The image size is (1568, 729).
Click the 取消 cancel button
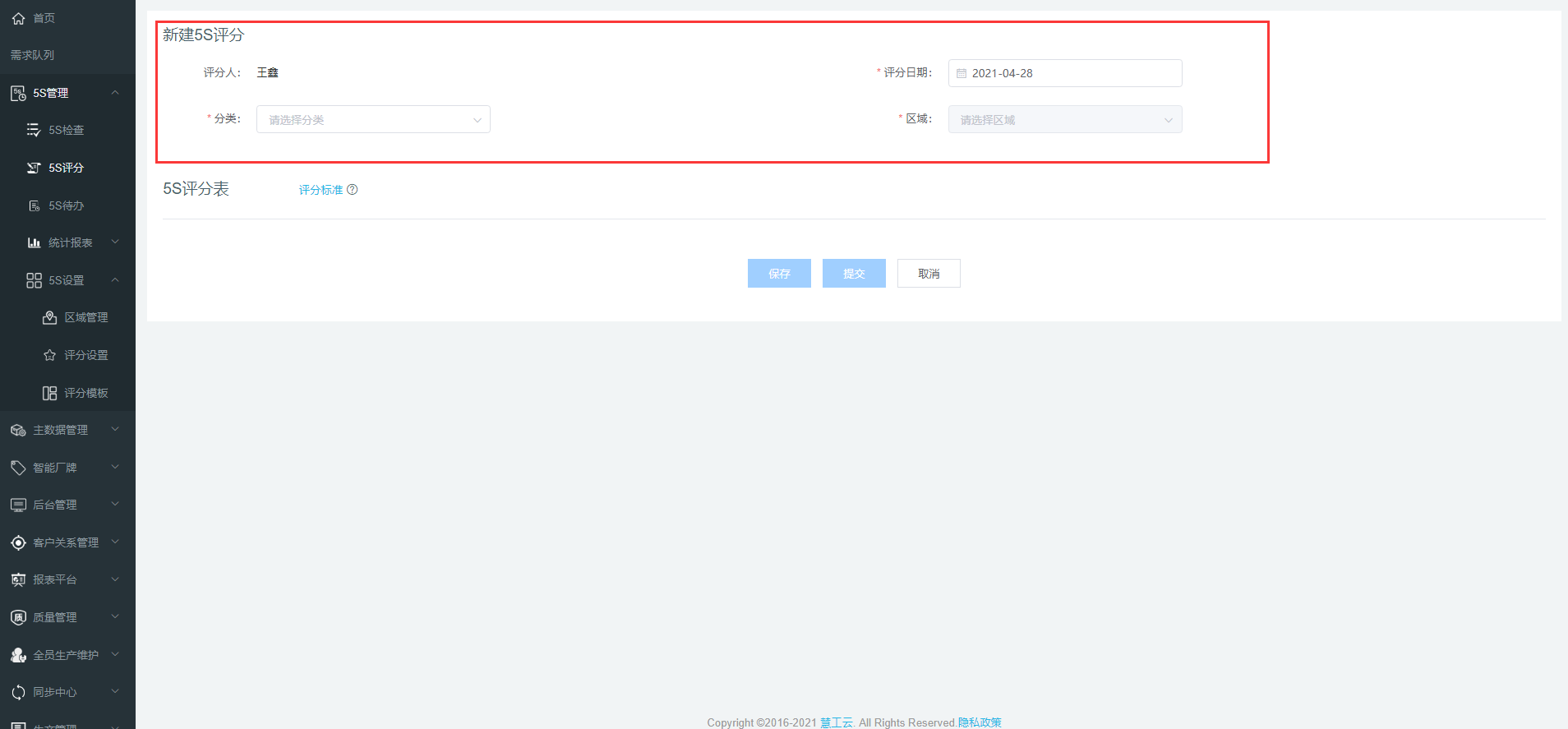coord(928,274)
